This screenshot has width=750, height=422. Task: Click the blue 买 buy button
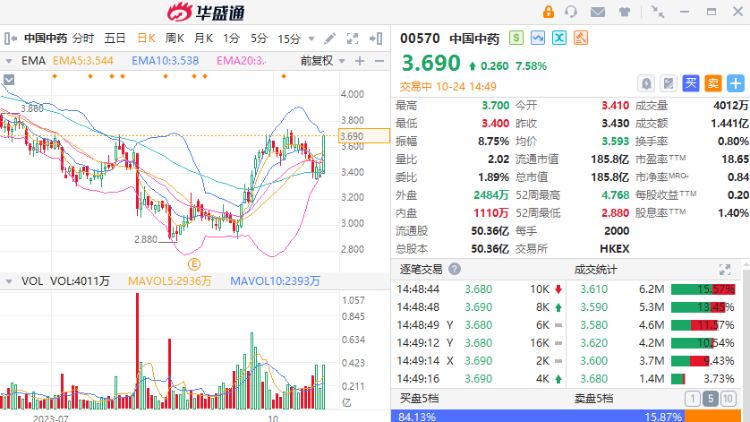691,84
